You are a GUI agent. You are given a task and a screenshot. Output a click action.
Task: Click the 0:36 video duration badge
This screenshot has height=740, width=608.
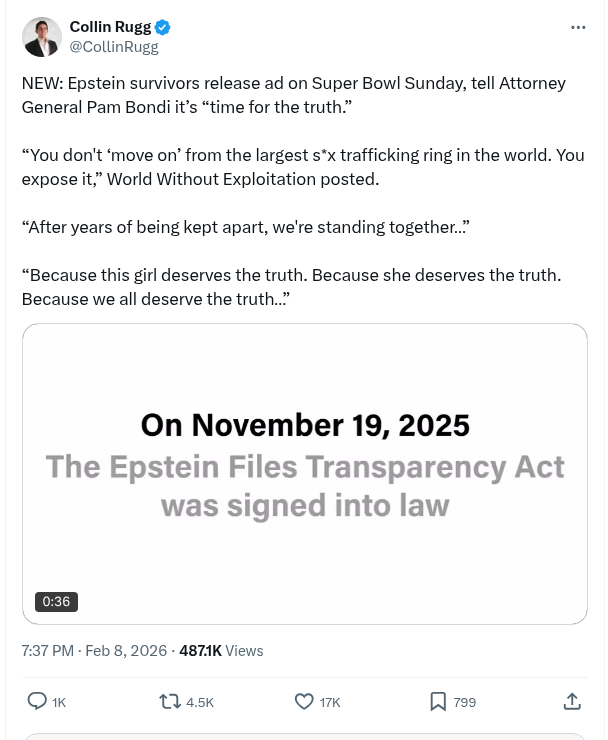click(x=56, y=601)
